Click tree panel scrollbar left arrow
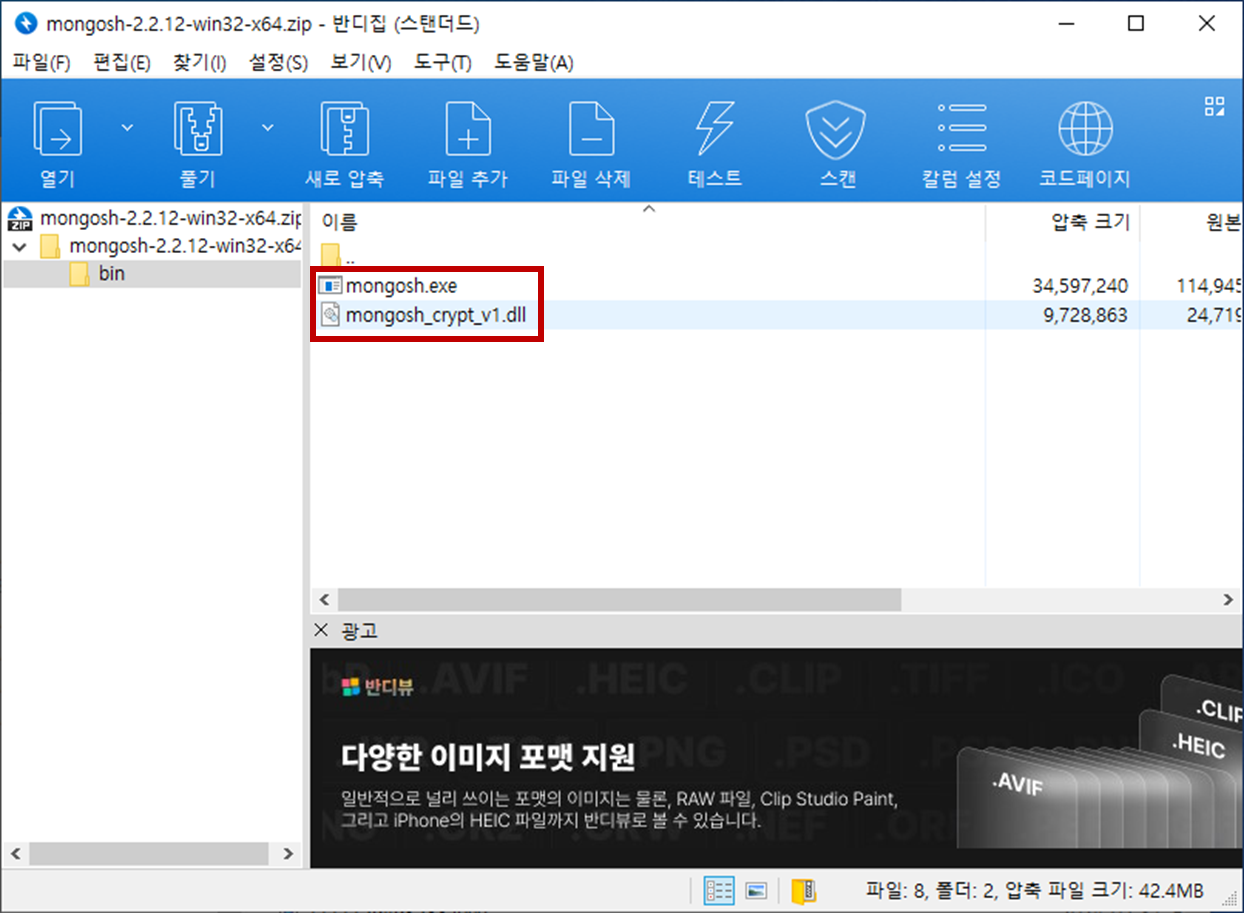The image size is (1244, 913). pos(15,854)
